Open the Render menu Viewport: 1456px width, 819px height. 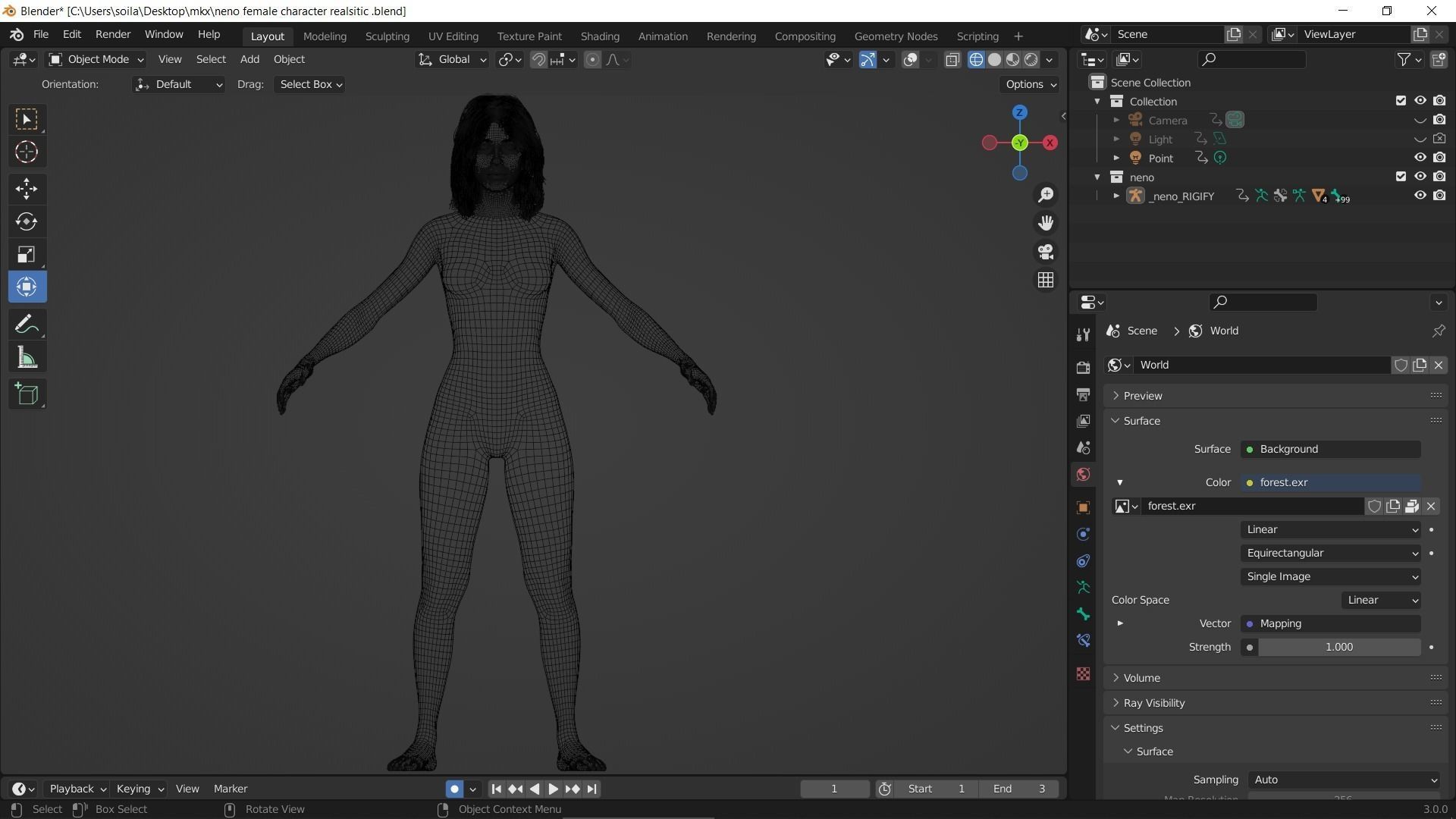click(113, 35)
